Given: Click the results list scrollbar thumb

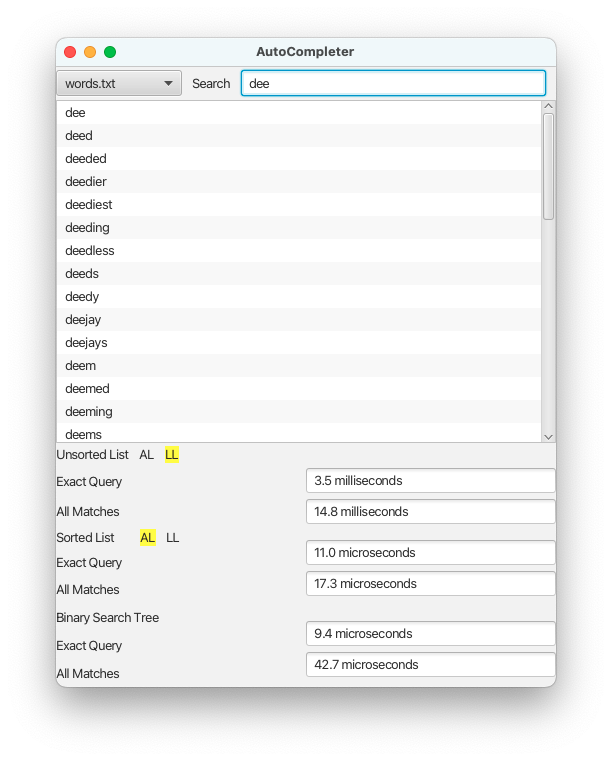Looking at the screenshot, I should point(548,165).
